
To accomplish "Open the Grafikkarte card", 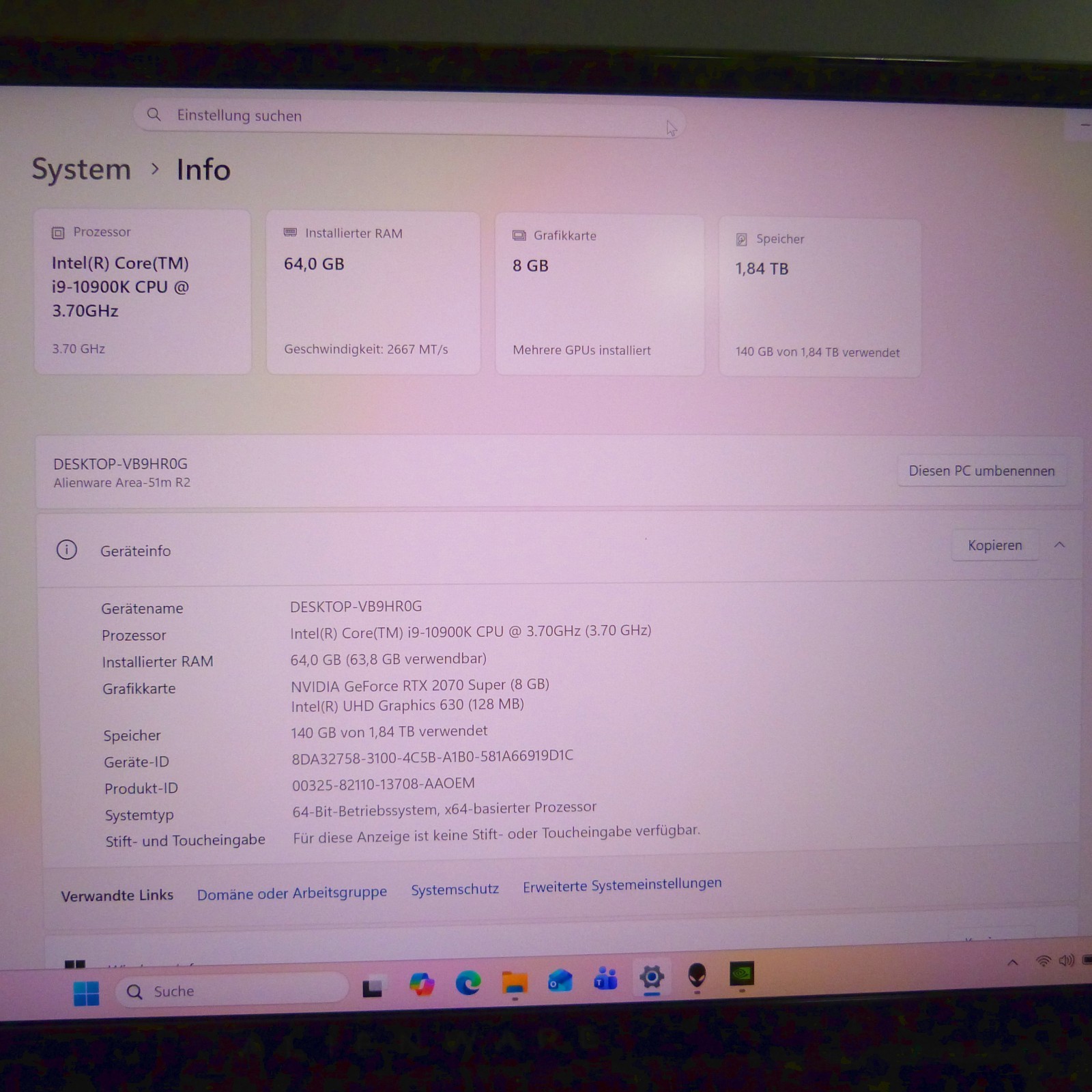I will point(600,295).
